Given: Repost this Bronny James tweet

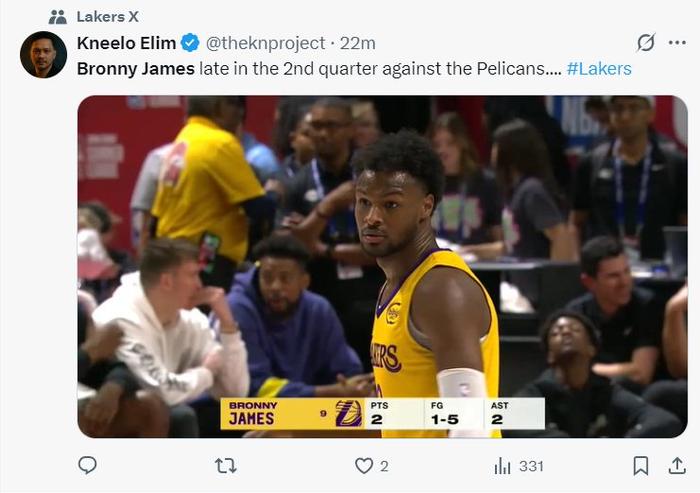Looking at the screenshot, I should [x=226, y=465].
